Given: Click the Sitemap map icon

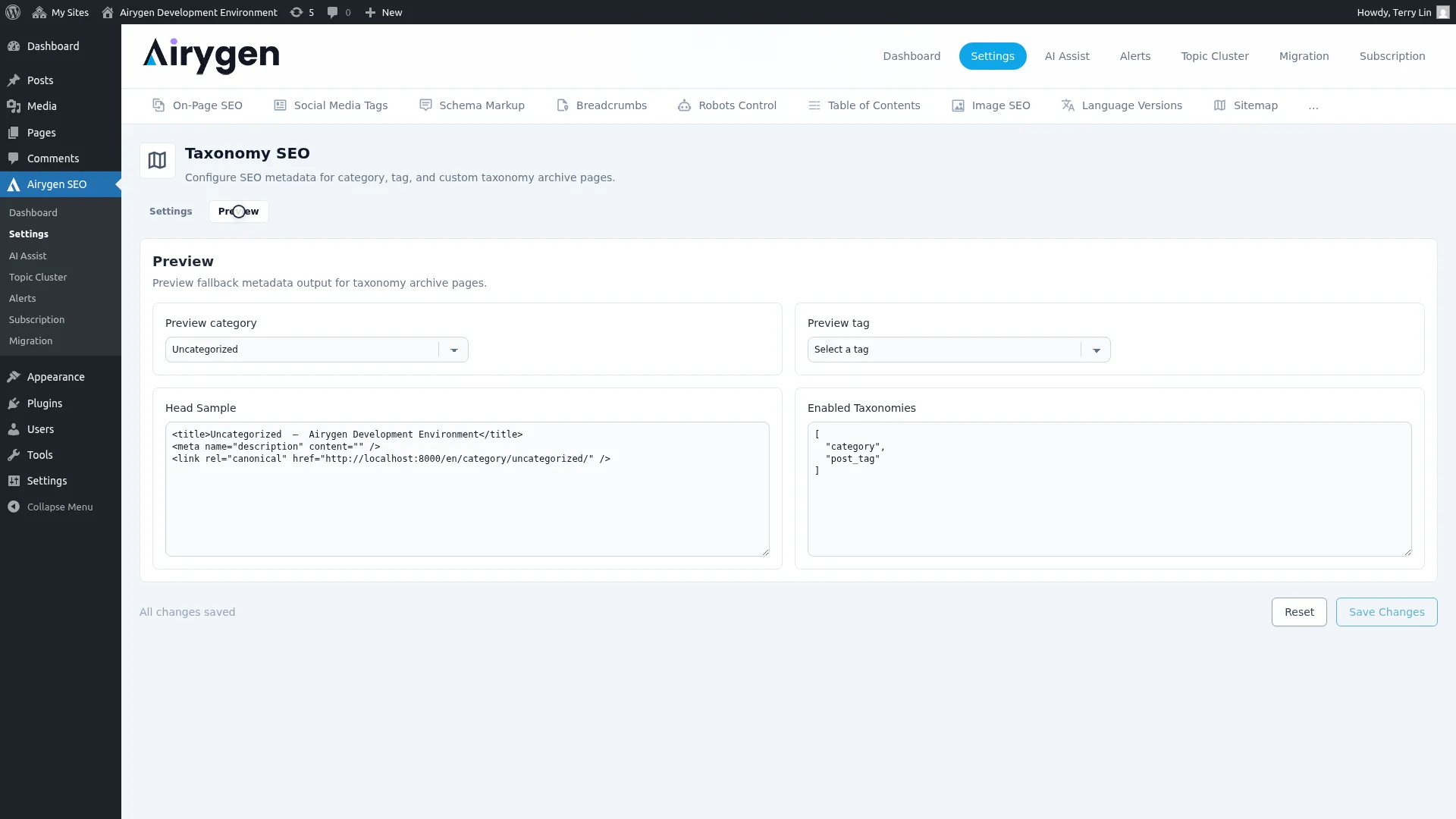Looking at the screenshot, I should tap(1219, 105).
